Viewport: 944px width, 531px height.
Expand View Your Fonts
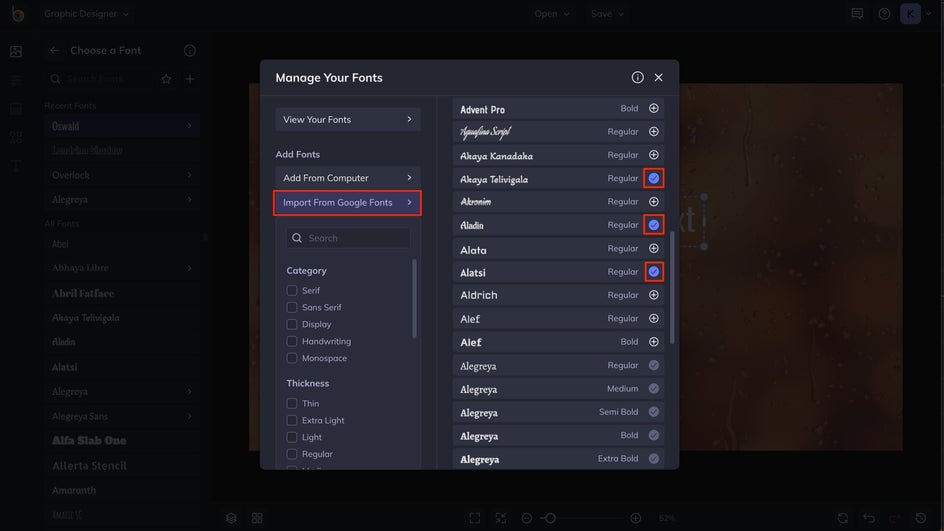(347, 119)
